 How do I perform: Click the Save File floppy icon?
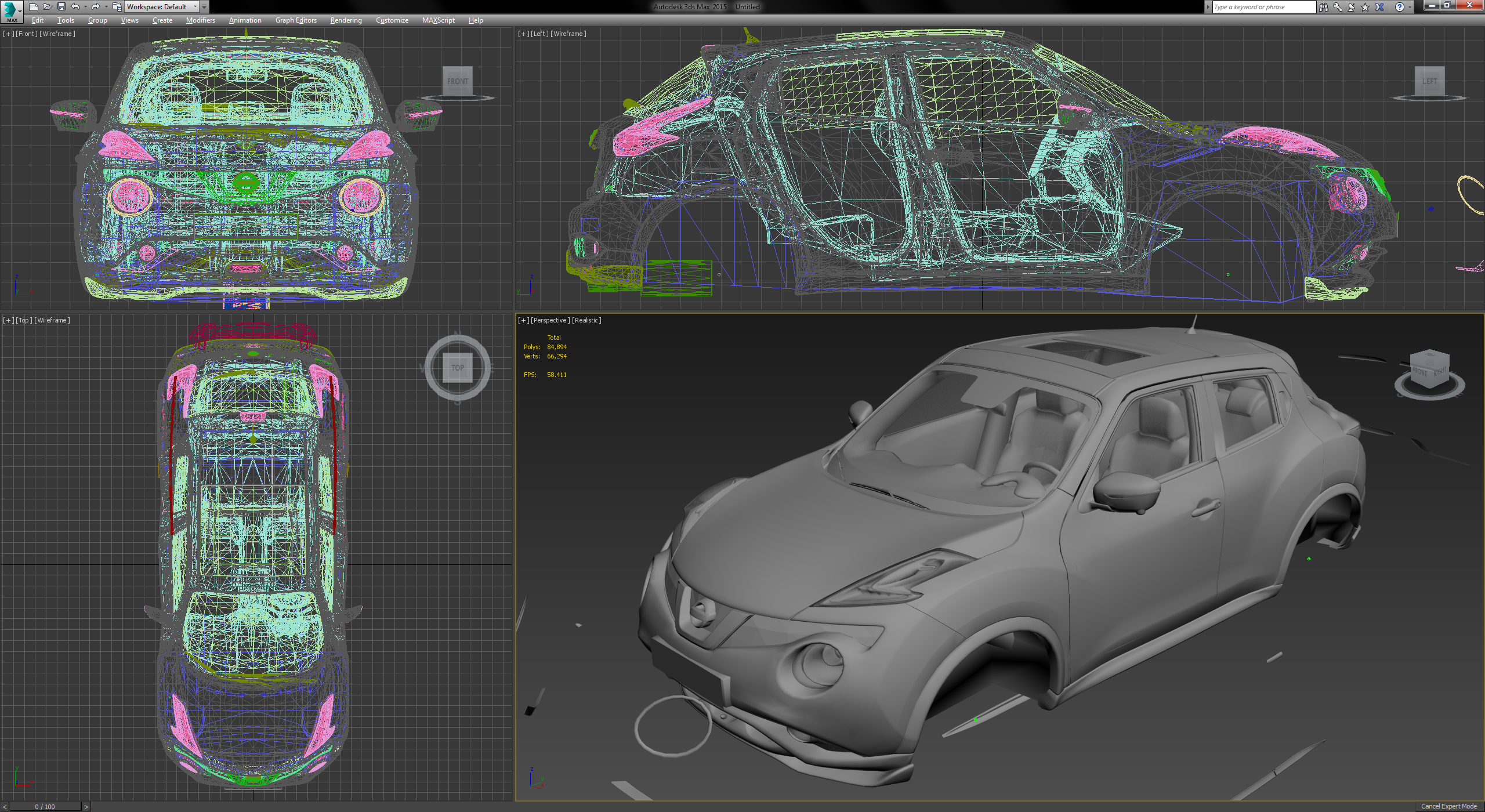click(61, 7)
